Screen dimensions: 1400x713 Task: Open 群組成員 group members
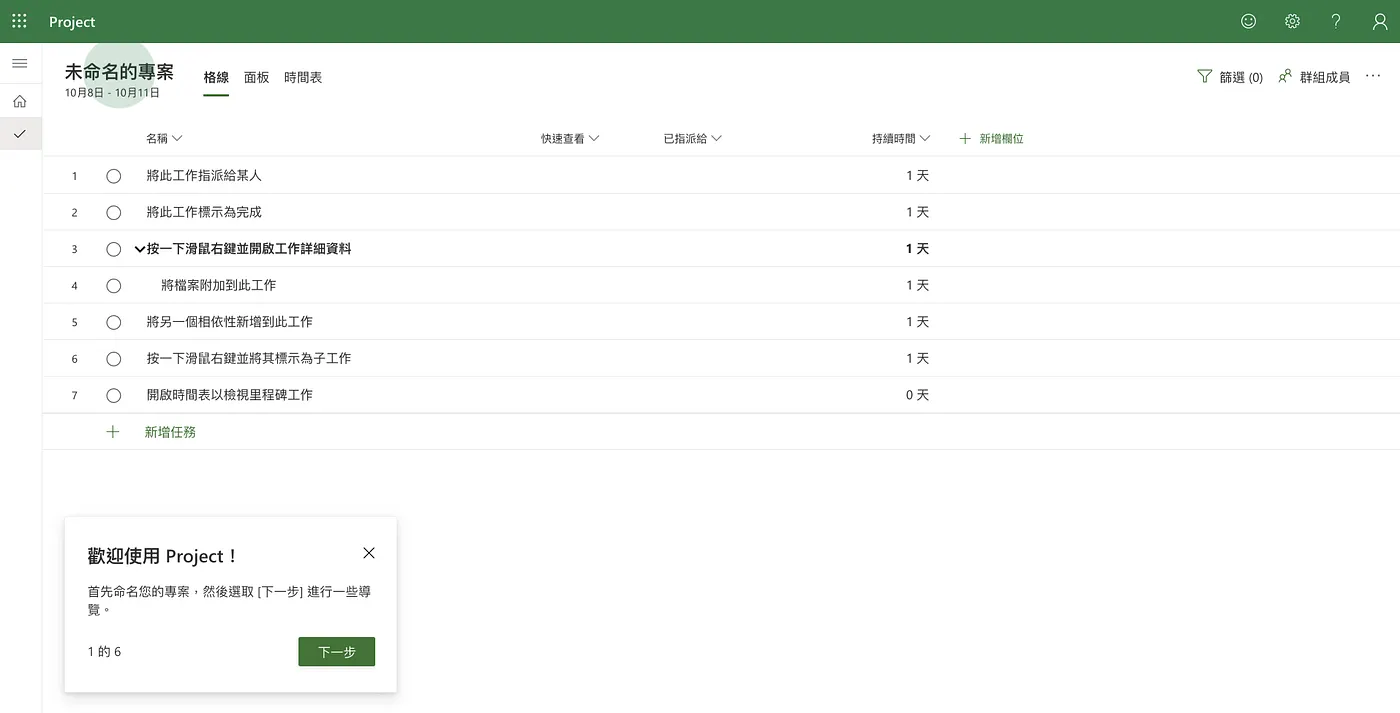point(1314,77)
